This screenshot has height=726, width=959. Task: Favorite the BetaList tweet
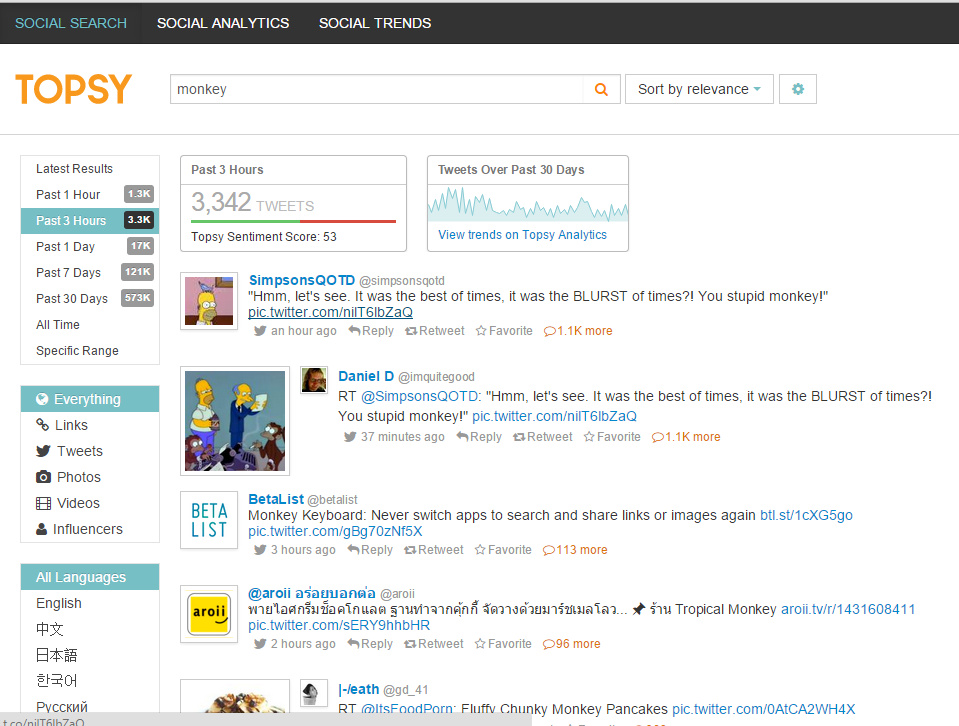click(503, 550)
